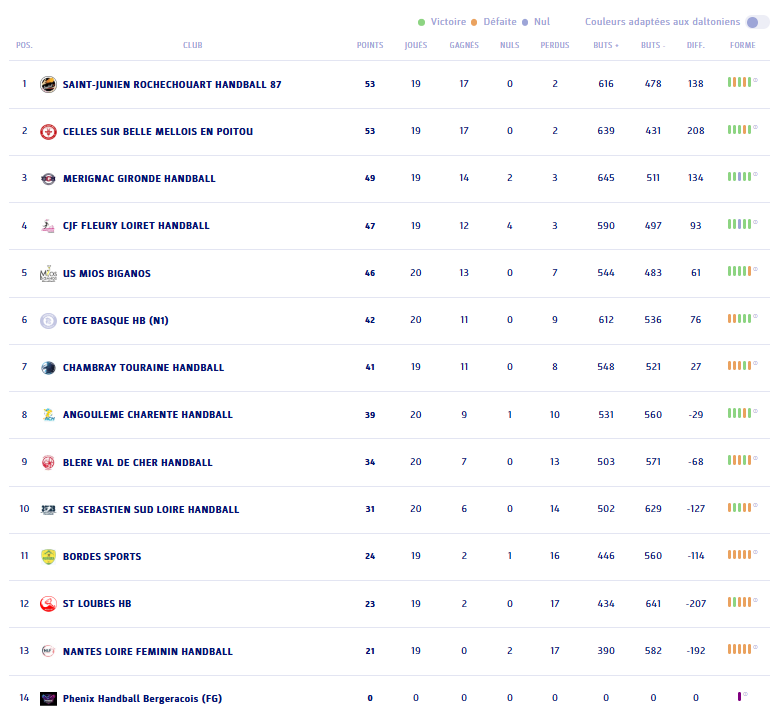This screenshot has width=781, height=719.
Task: Sort by Buts - column header
Action: point(652,45)
